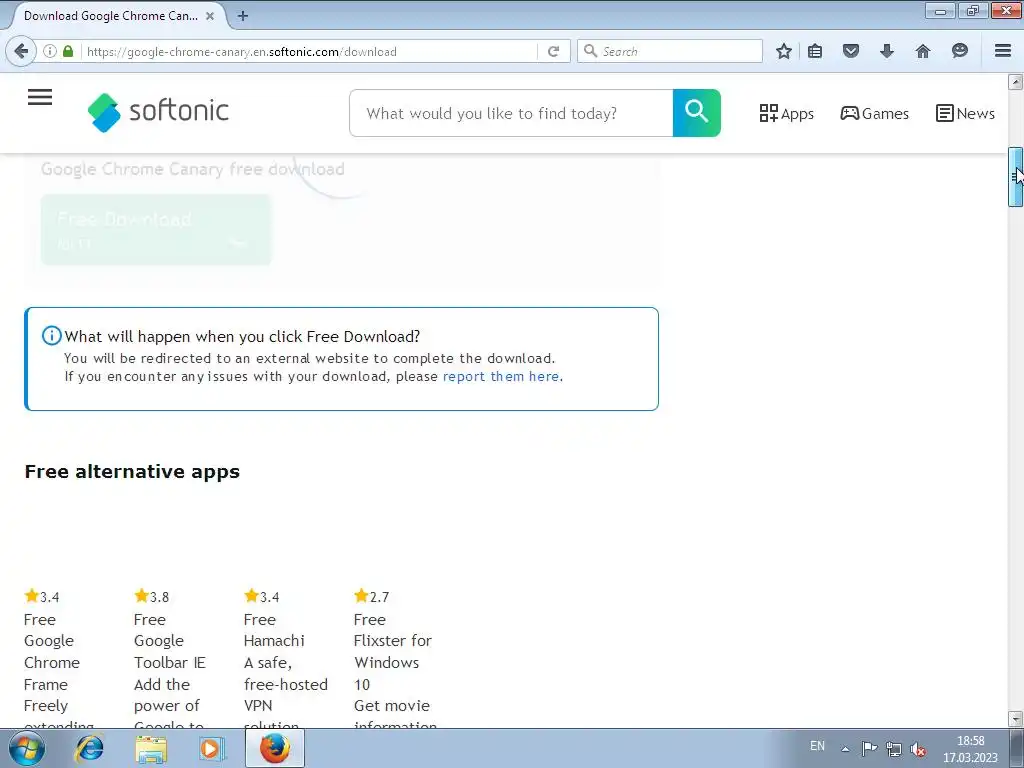Launch Internet Explorer from the taskbar
The image size is (1024, 768).
(x=89, y=748)
